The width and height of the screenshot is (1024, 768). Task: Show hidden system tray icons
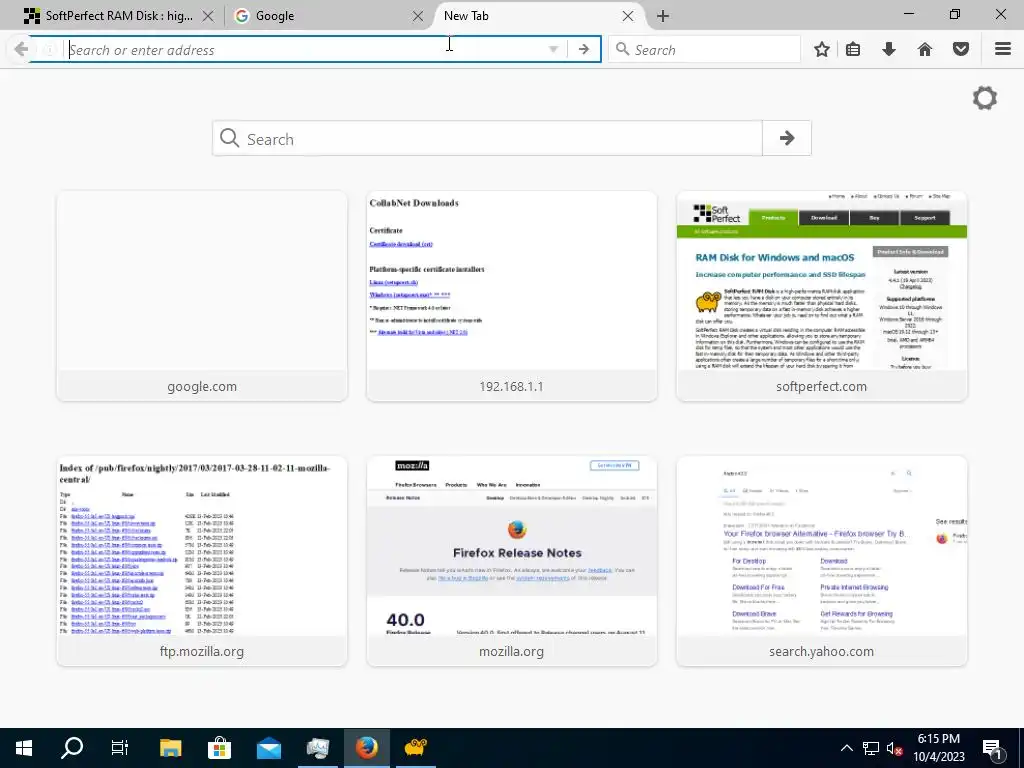846,748
